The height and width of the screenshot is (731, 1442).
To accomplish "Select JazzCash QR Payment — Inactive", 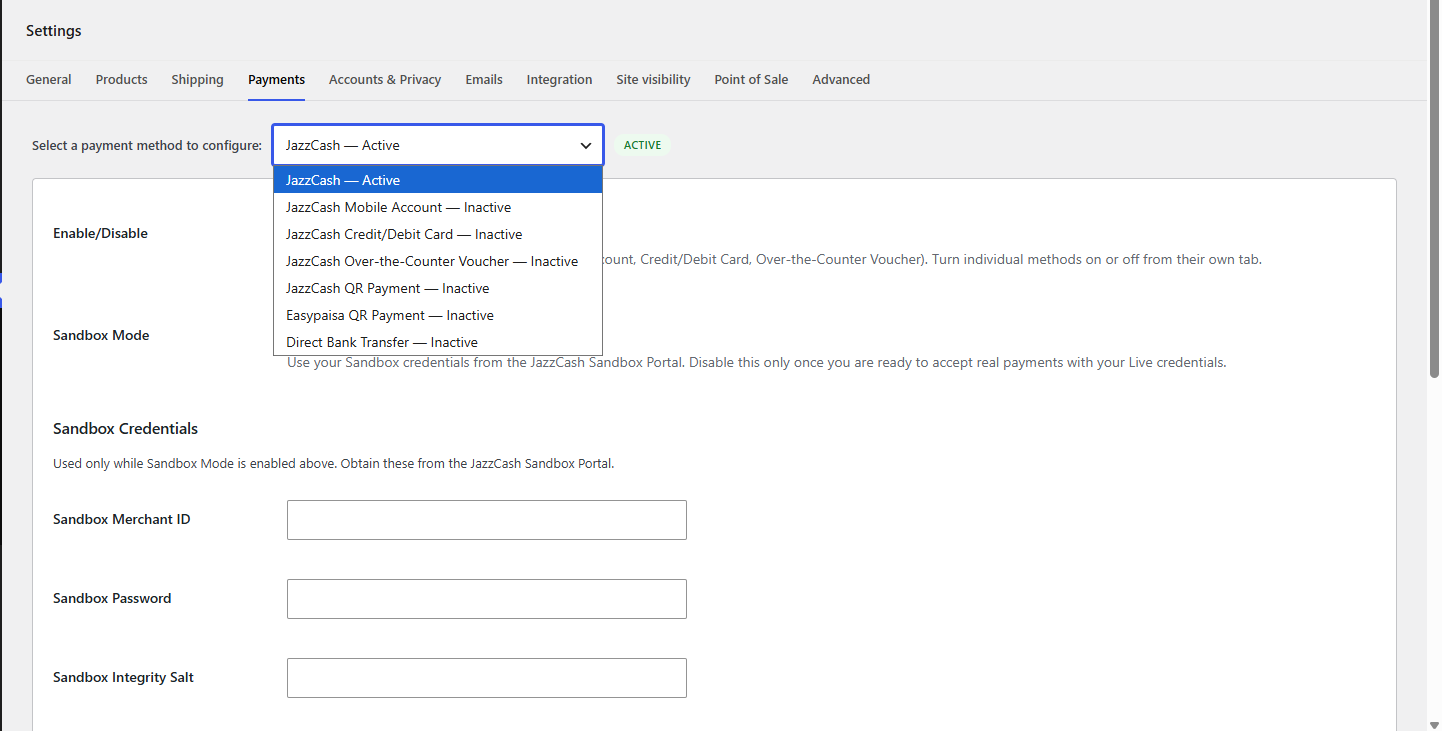I will 438,288.
